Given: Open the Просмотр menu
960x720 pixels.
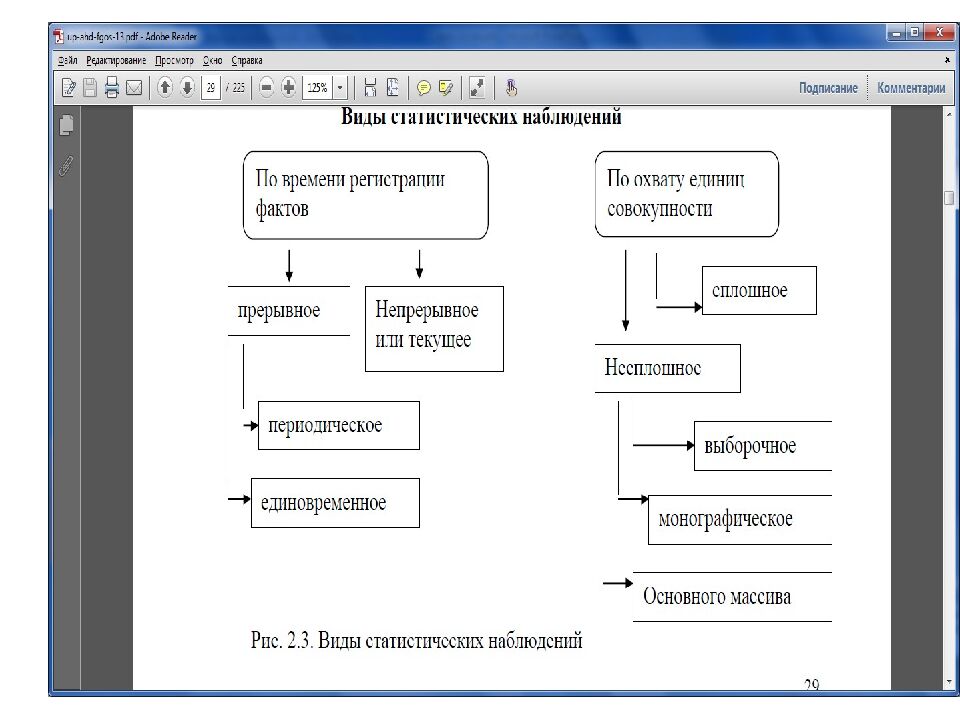Looking at the screenshot, I should pyautogui.click(x=174, y=60).
